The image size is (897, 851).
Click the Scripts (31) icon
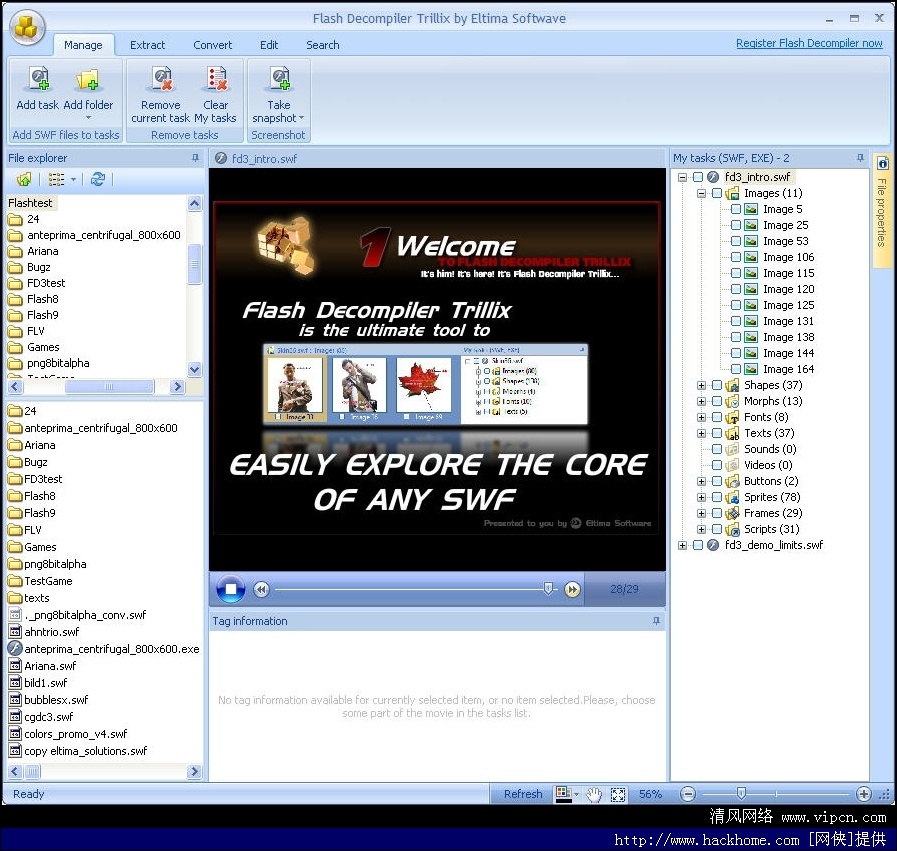tap(732, 530)
